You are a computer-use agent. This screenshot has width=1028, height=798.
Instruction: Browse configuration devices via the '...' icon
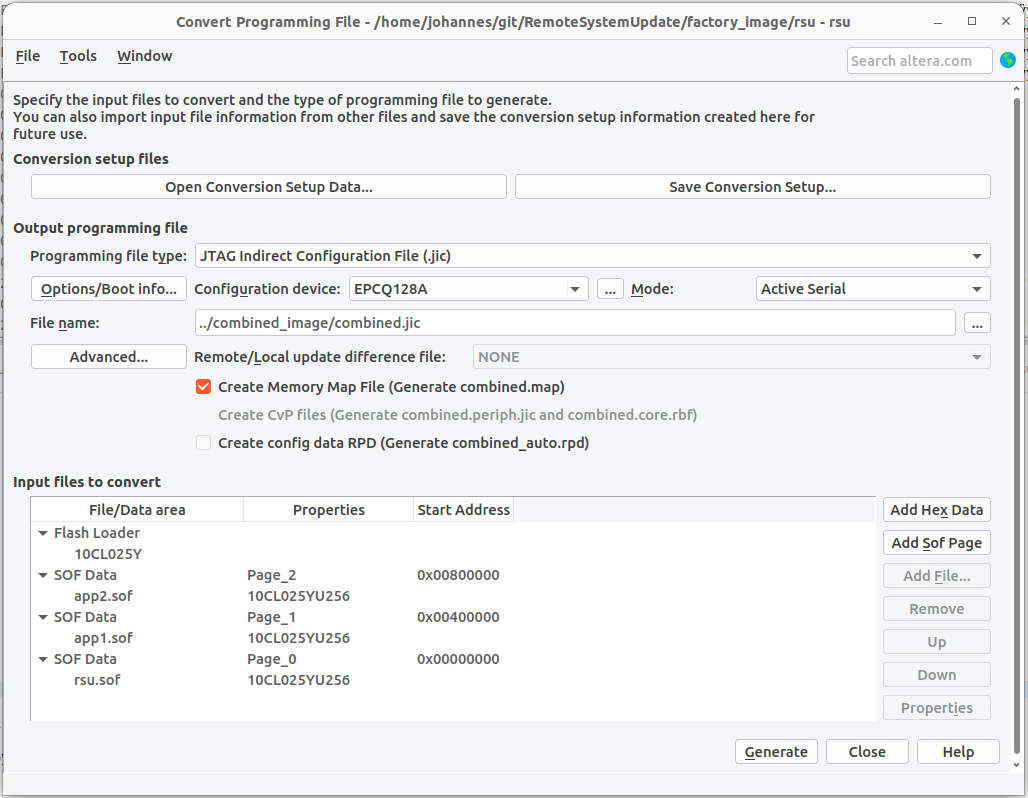tap(610, 288)
